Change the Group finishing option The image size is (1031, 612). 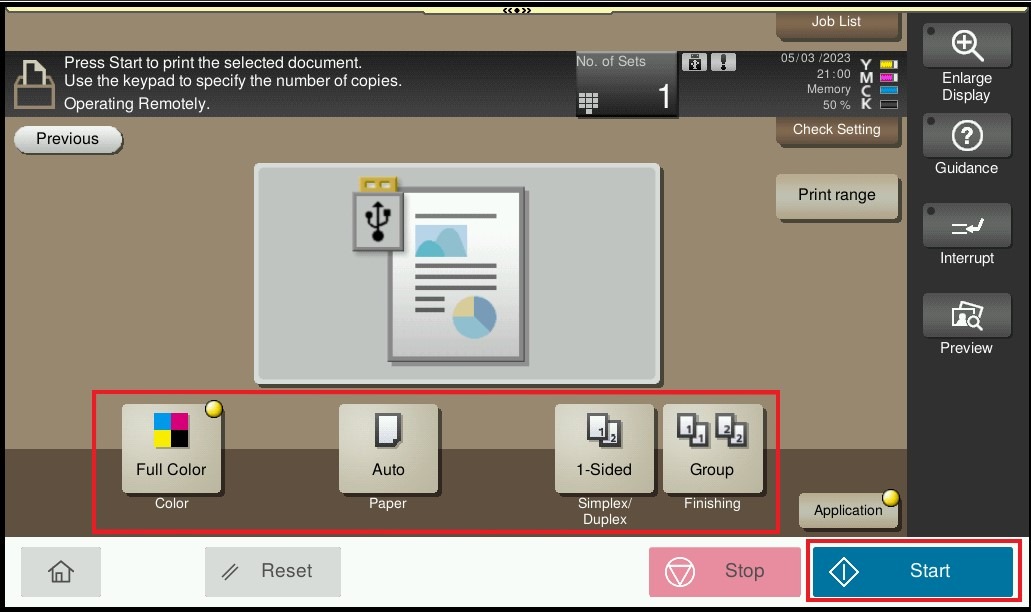tap(712, 449)
